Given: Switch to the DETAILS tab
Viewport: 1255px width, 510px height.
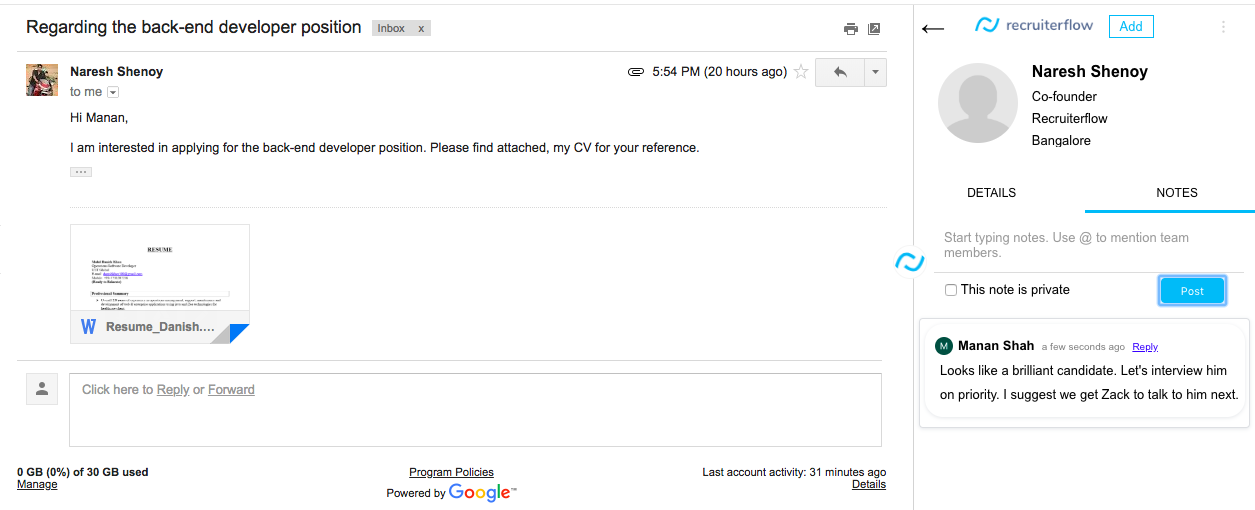Looking at the screenshot, I should coord(991,193).
